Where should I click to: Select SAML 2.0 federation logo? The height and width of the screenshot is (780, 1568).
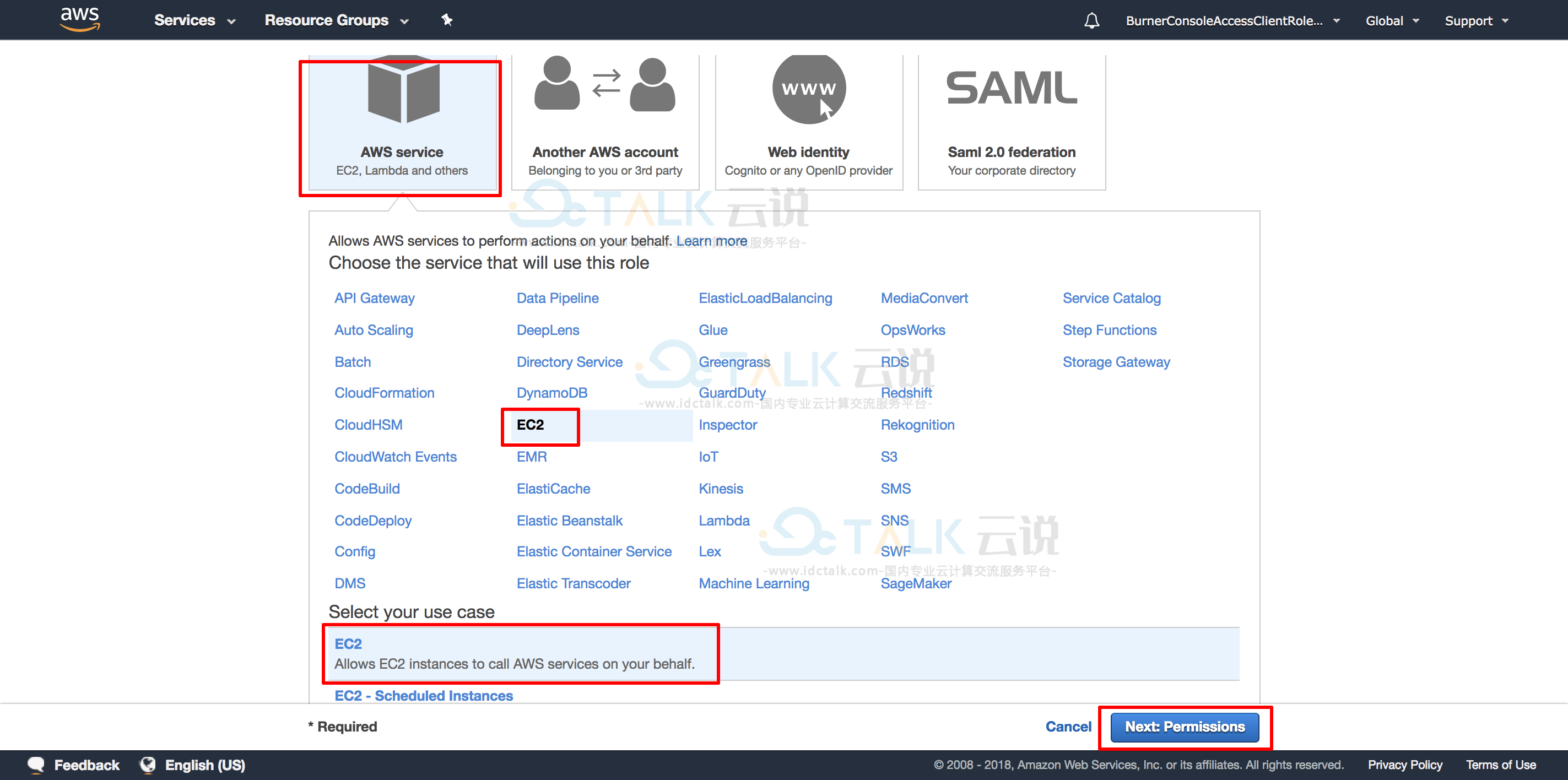pos(1012,88)
